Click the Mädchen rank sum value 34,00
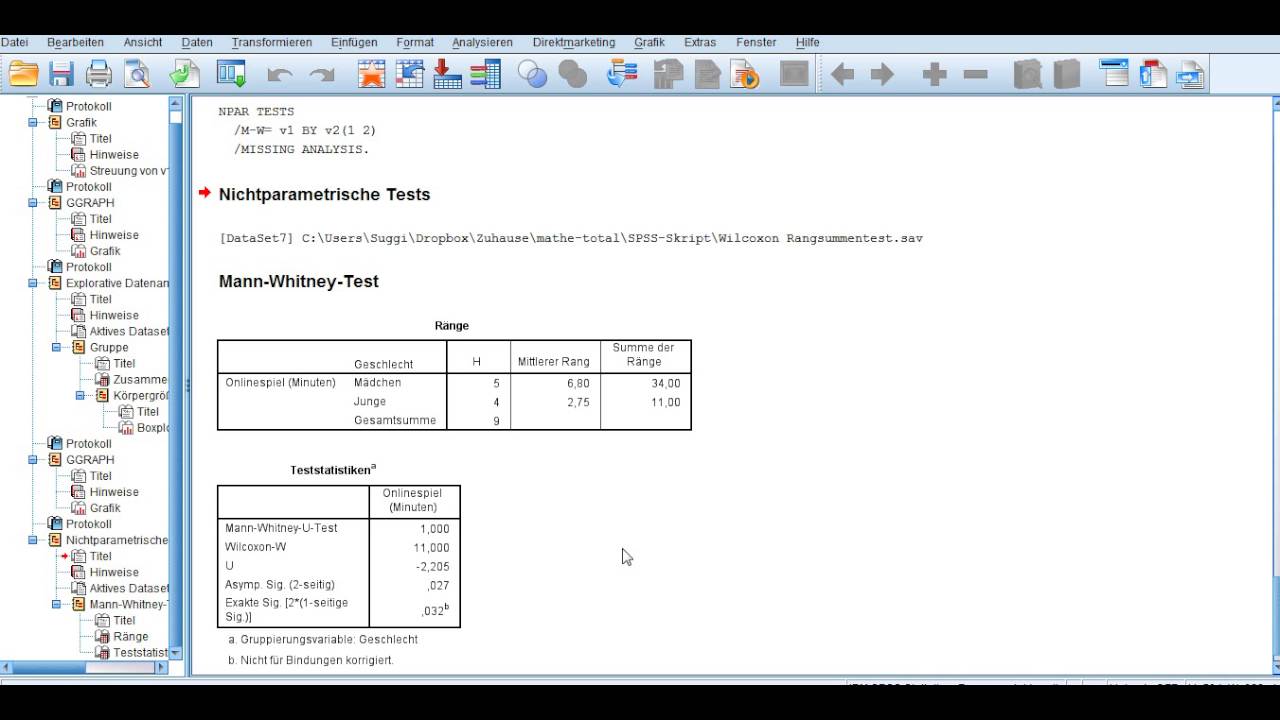Image resolution: width=1280 pixels, height=720 pixels. (665, 383)
